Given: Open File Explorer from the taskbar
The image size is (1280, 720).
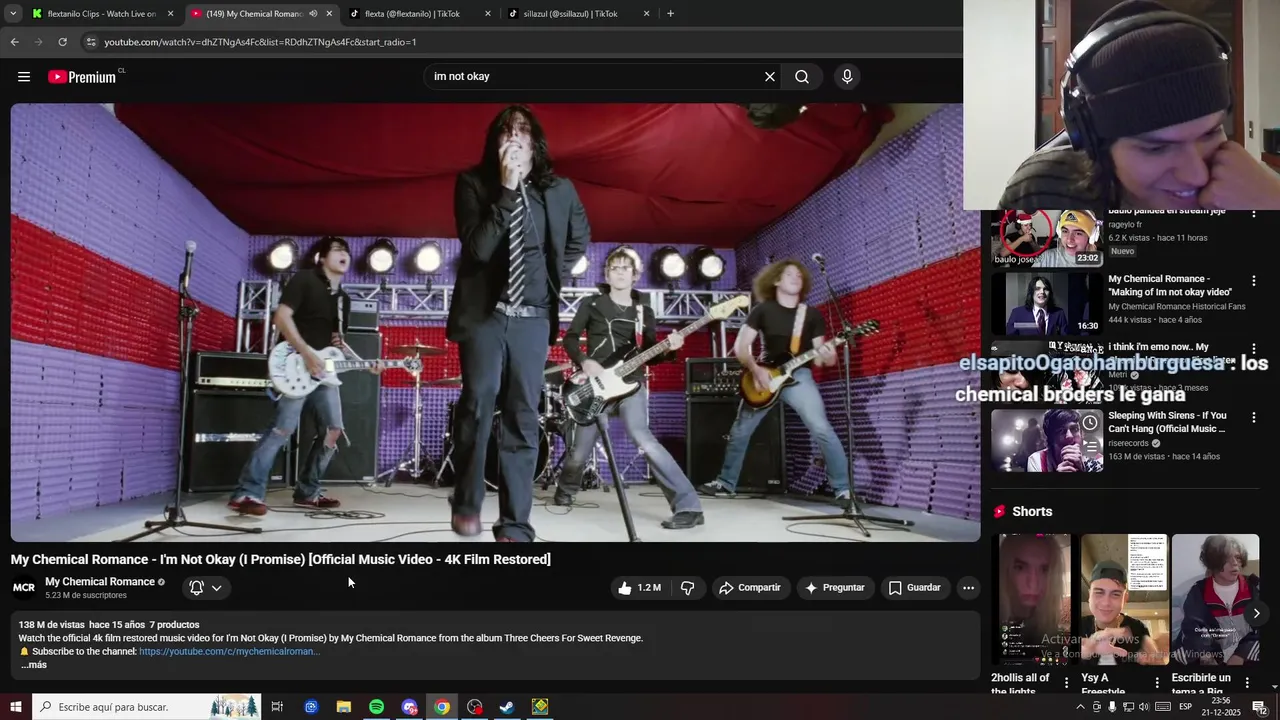Looking at the screenshot, I should [x=344, y=707].
